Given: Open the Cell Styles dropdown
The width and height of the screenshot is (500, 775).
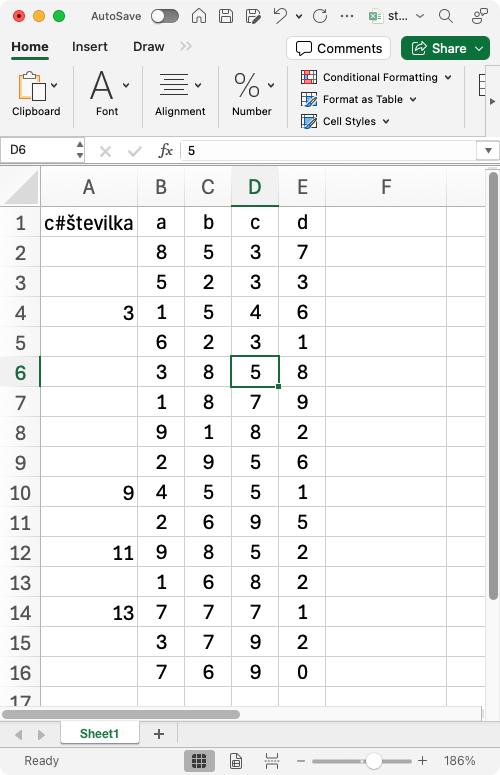Looking at the screenshot, I should point(345,121).
